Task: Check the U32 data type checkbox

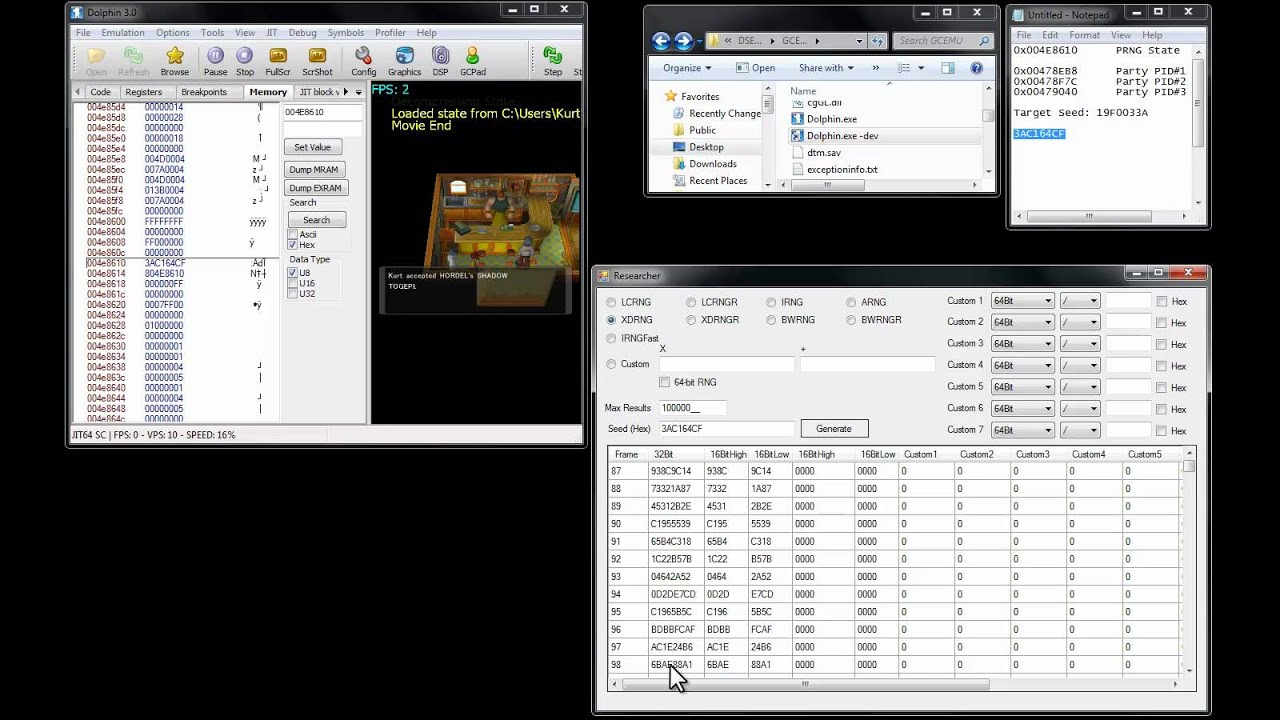Action: coord(293,294)
